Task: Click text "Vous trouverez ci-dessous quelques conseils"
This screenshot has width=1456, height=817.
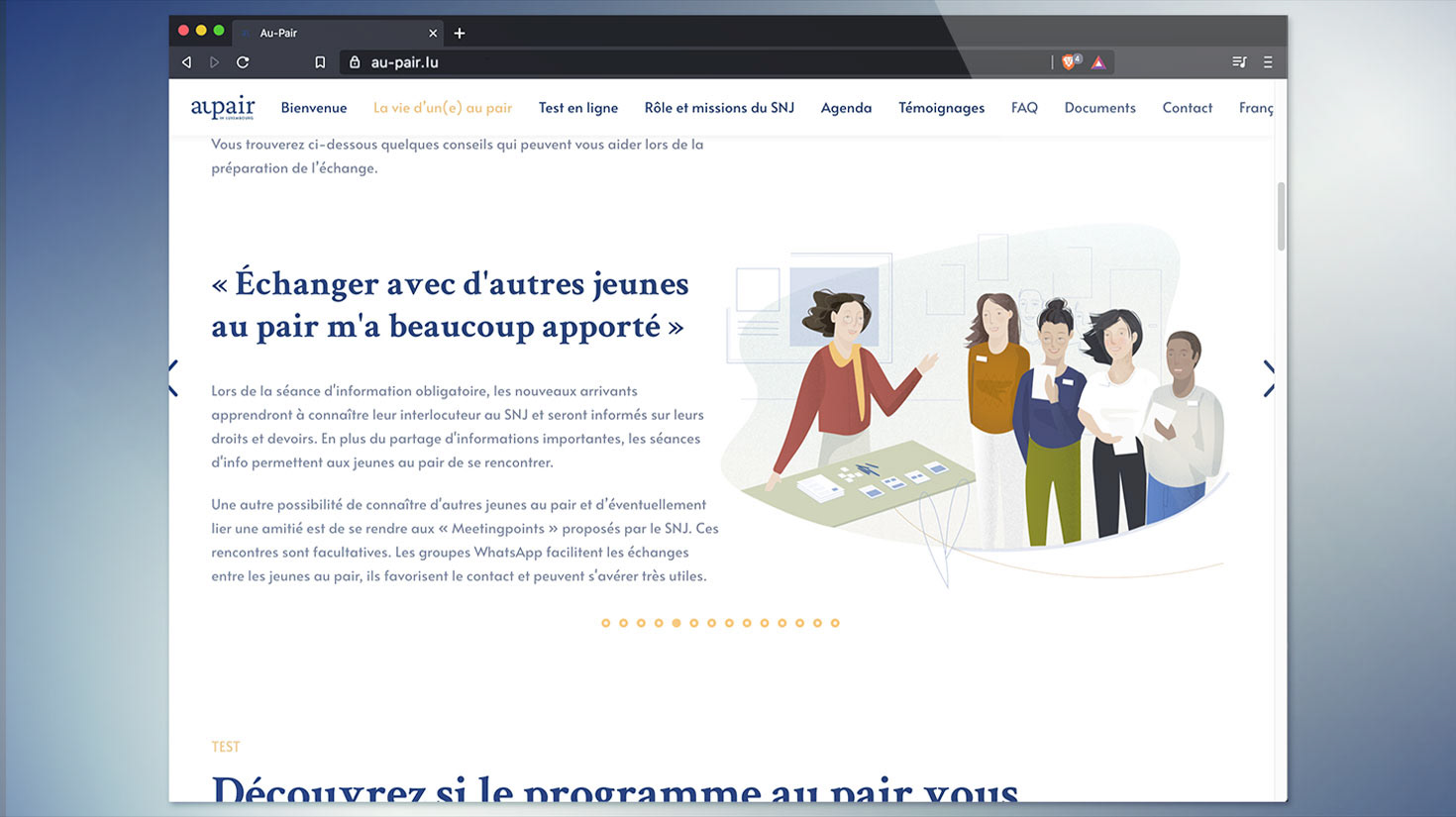Action: pos(458,155)
